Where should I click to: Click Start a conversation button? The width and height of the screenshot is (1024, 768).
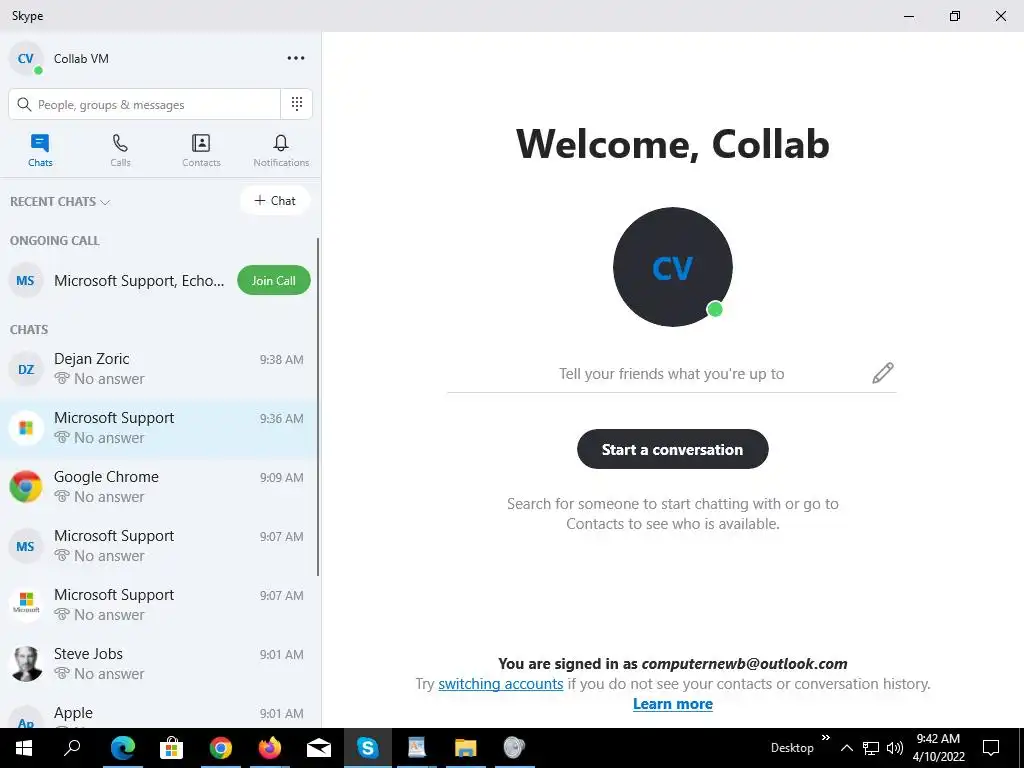(673, 449)
